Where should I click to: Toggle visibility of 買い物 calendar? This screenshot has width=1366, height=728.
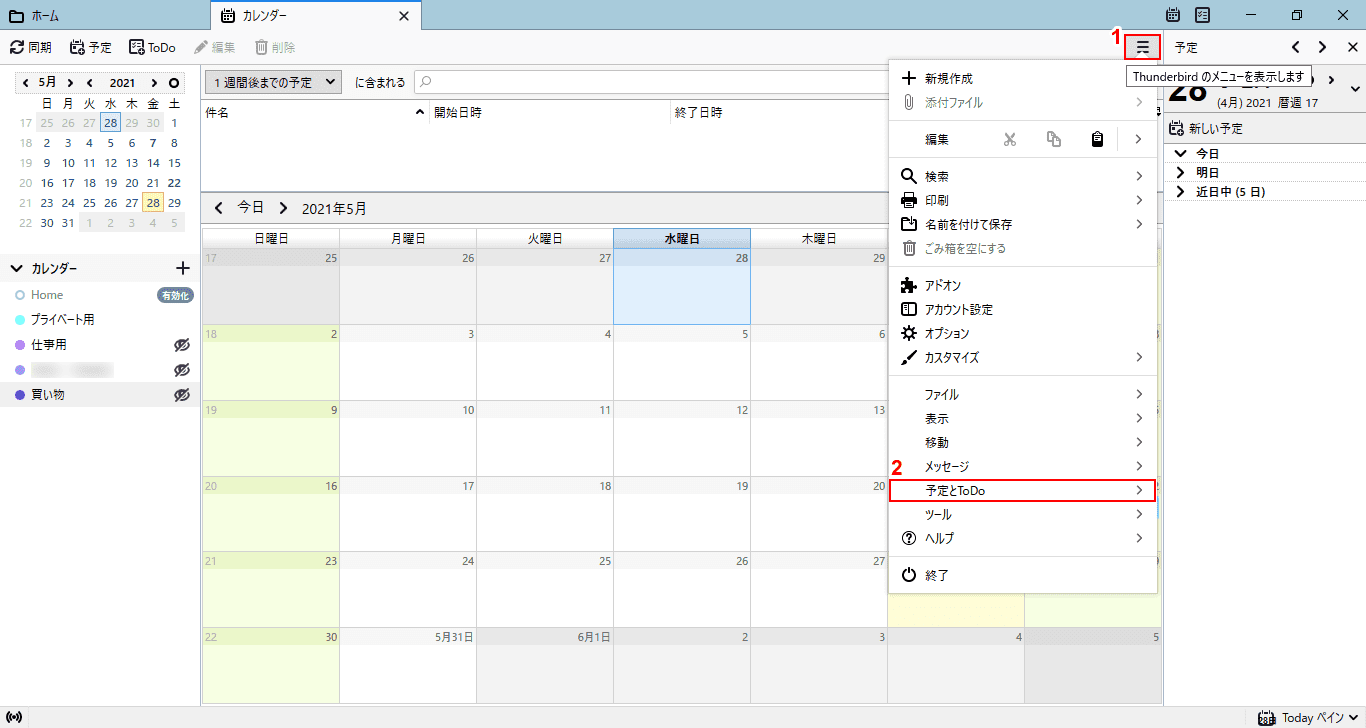182,395
